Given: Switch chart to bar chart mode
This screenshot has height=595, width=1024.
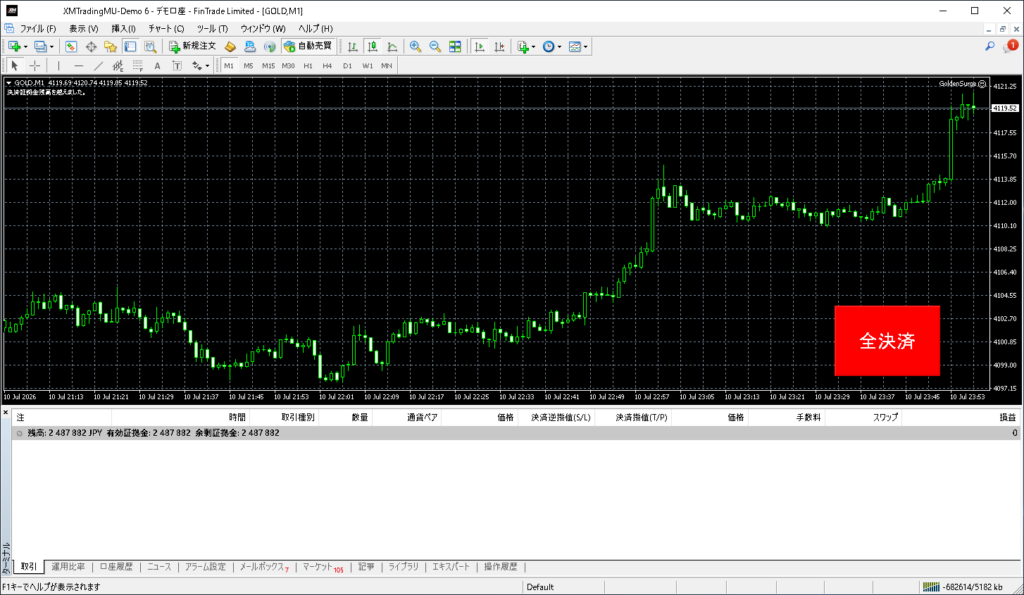Looking at the screenshot, I should point(353,46).
